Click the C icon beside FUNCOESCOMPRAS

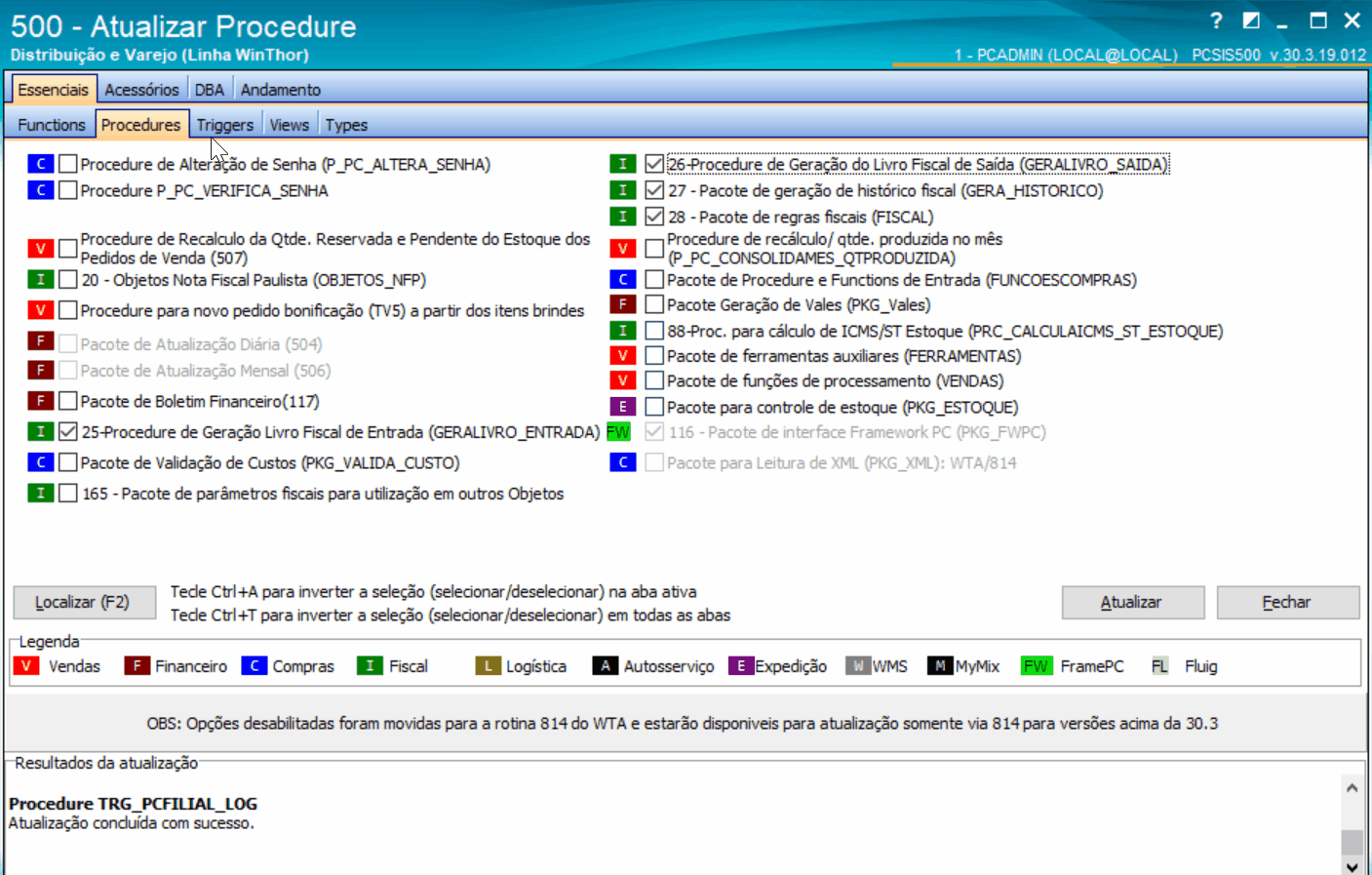coord(623,280)
